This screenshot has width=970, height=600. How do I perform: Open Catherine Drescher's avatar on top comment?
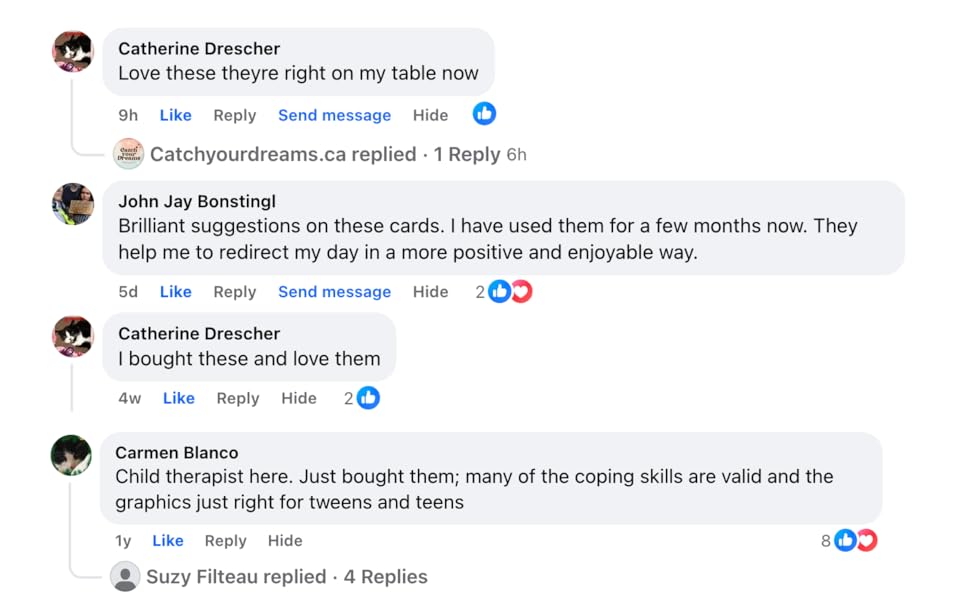pyautogui.click(x=73, y=51)
